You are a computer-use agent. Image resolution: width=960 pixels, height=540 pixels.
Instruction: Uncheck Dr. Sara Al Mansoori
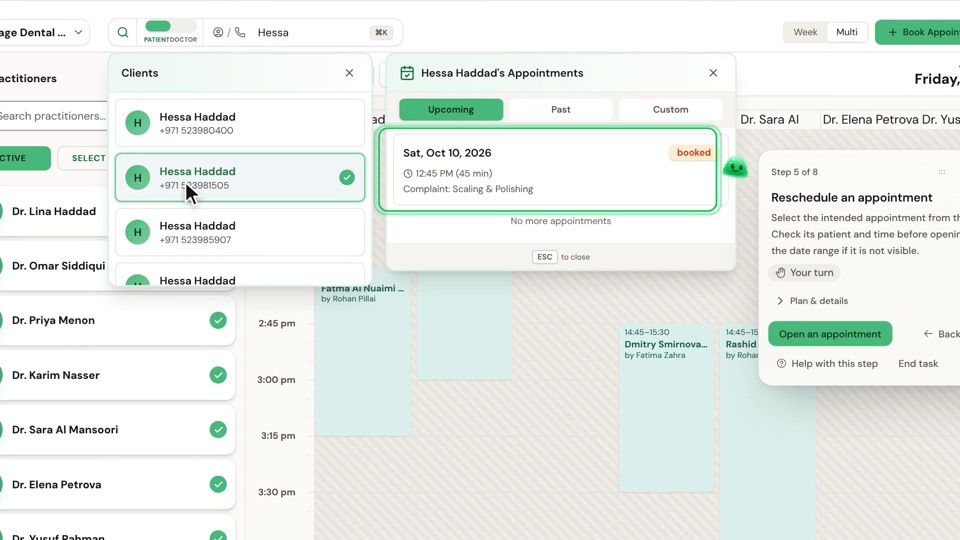[x=218, y=430]
